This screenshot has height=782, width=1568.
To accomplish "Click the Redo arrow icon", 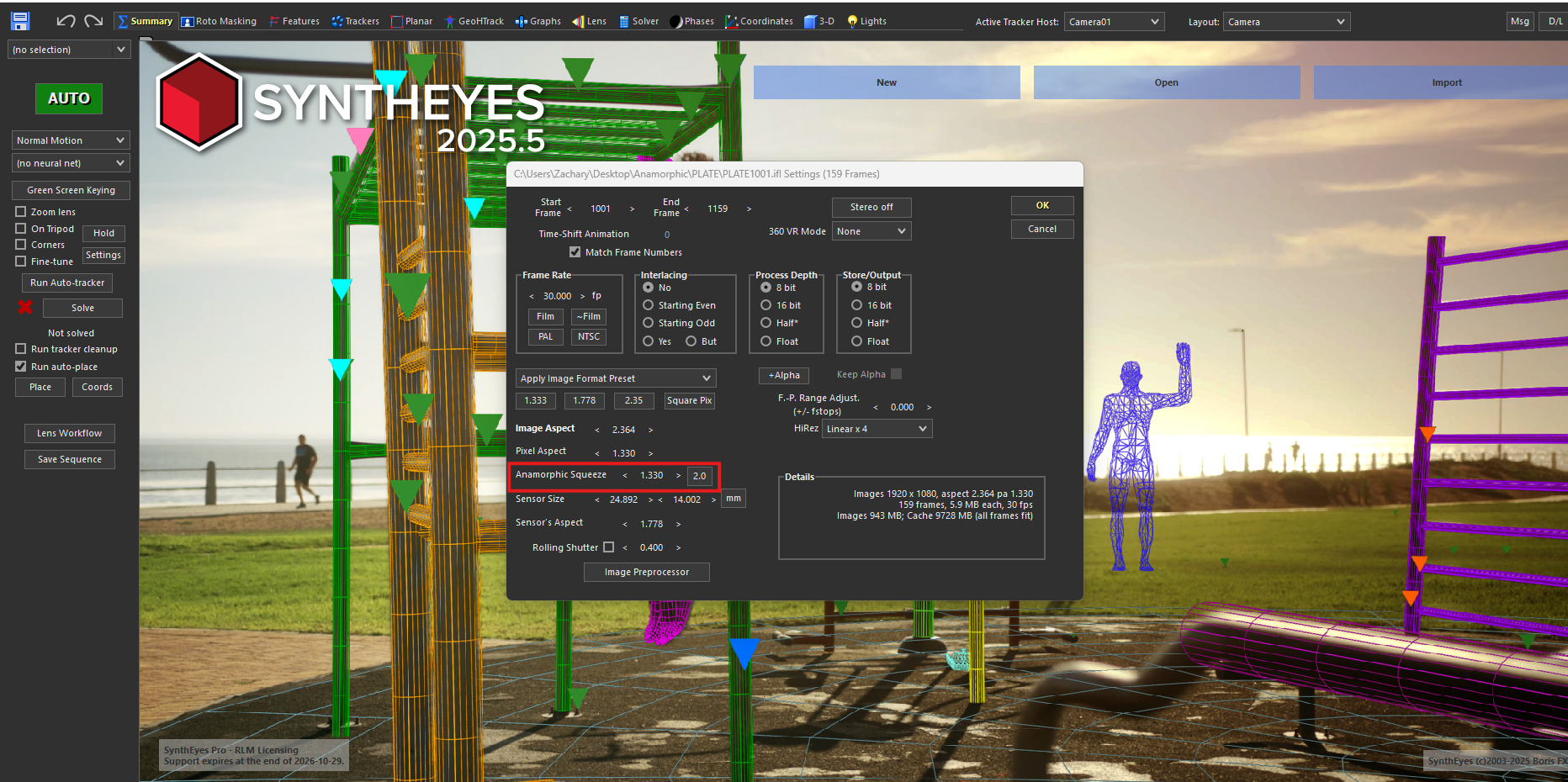I will 93,21.
